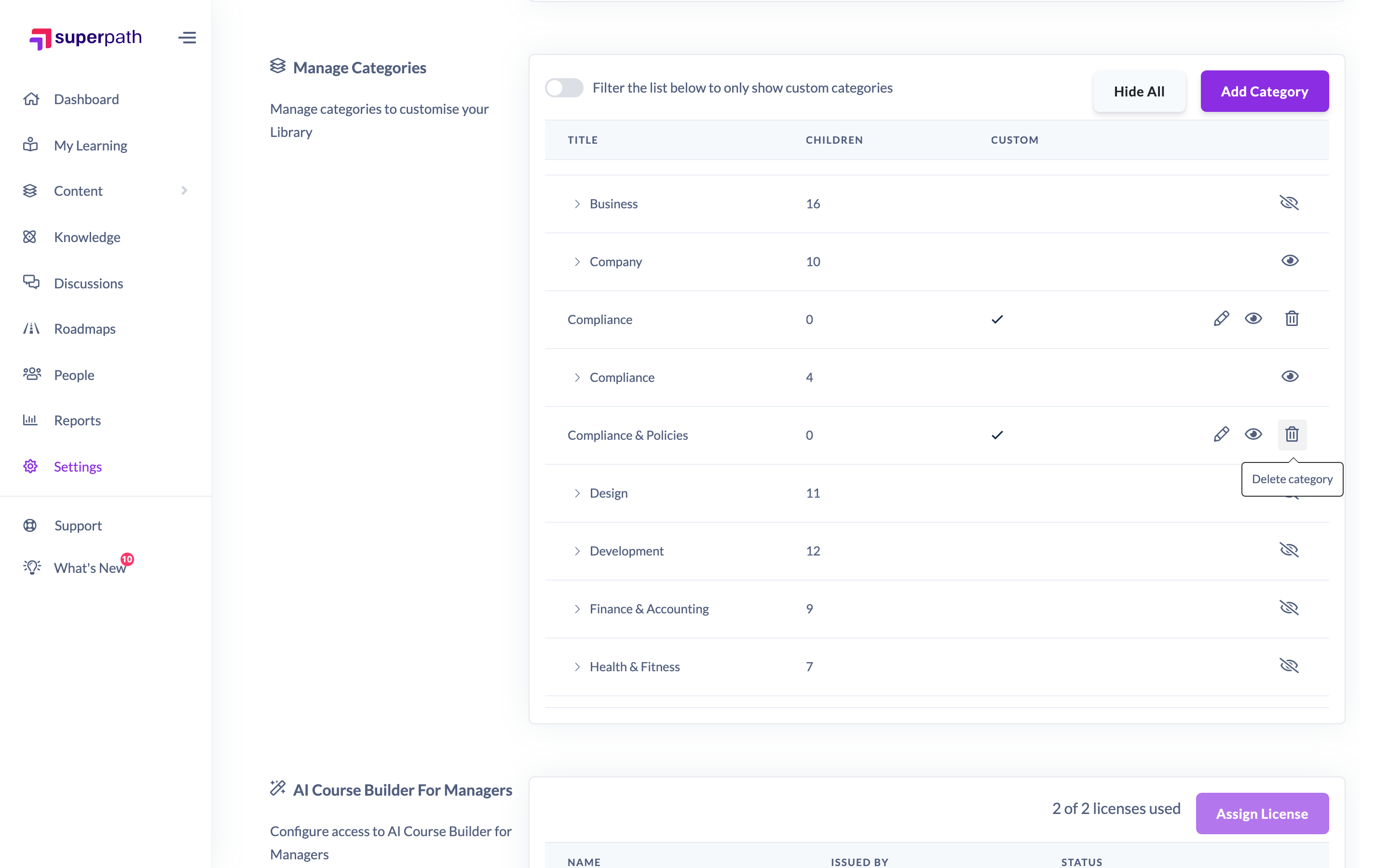Click the Compliance & Policies title text
Viewport: 1389px width, 868px height.
627,435
